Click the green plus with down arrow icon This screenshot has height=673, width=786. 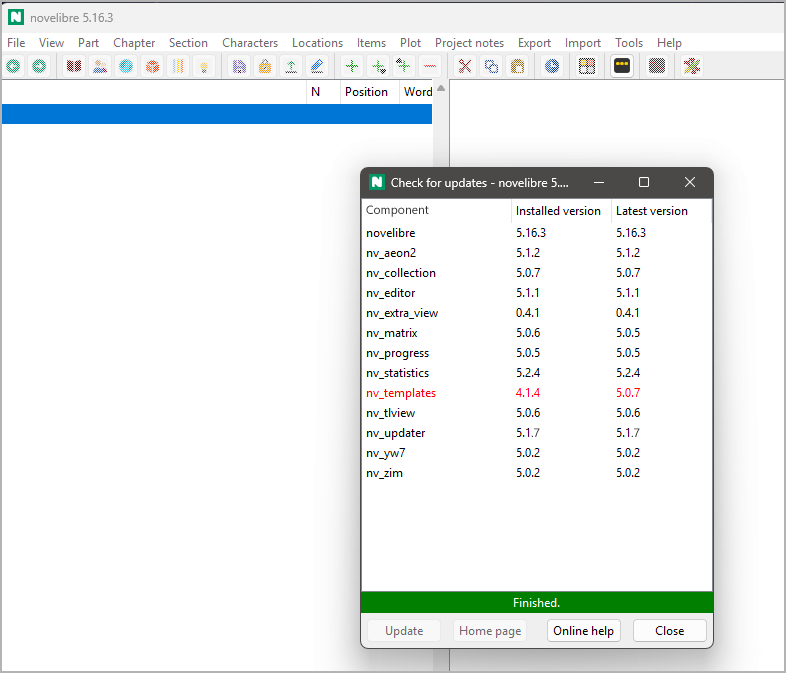point(378,66)
